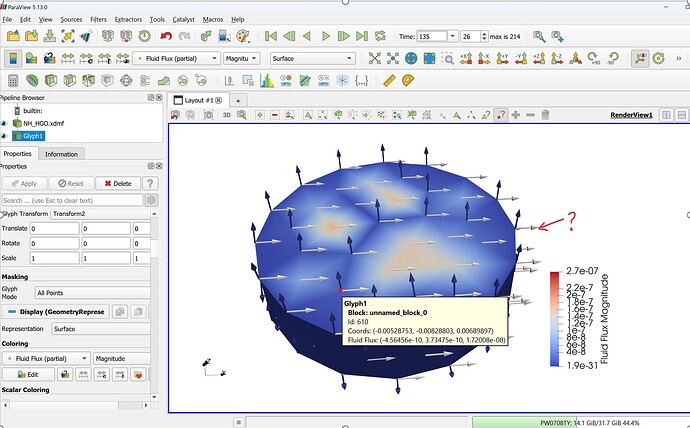The width and height of the screenshot is (690, 428).
Task: Click the Delete button
Action: (x=118, y=183)
